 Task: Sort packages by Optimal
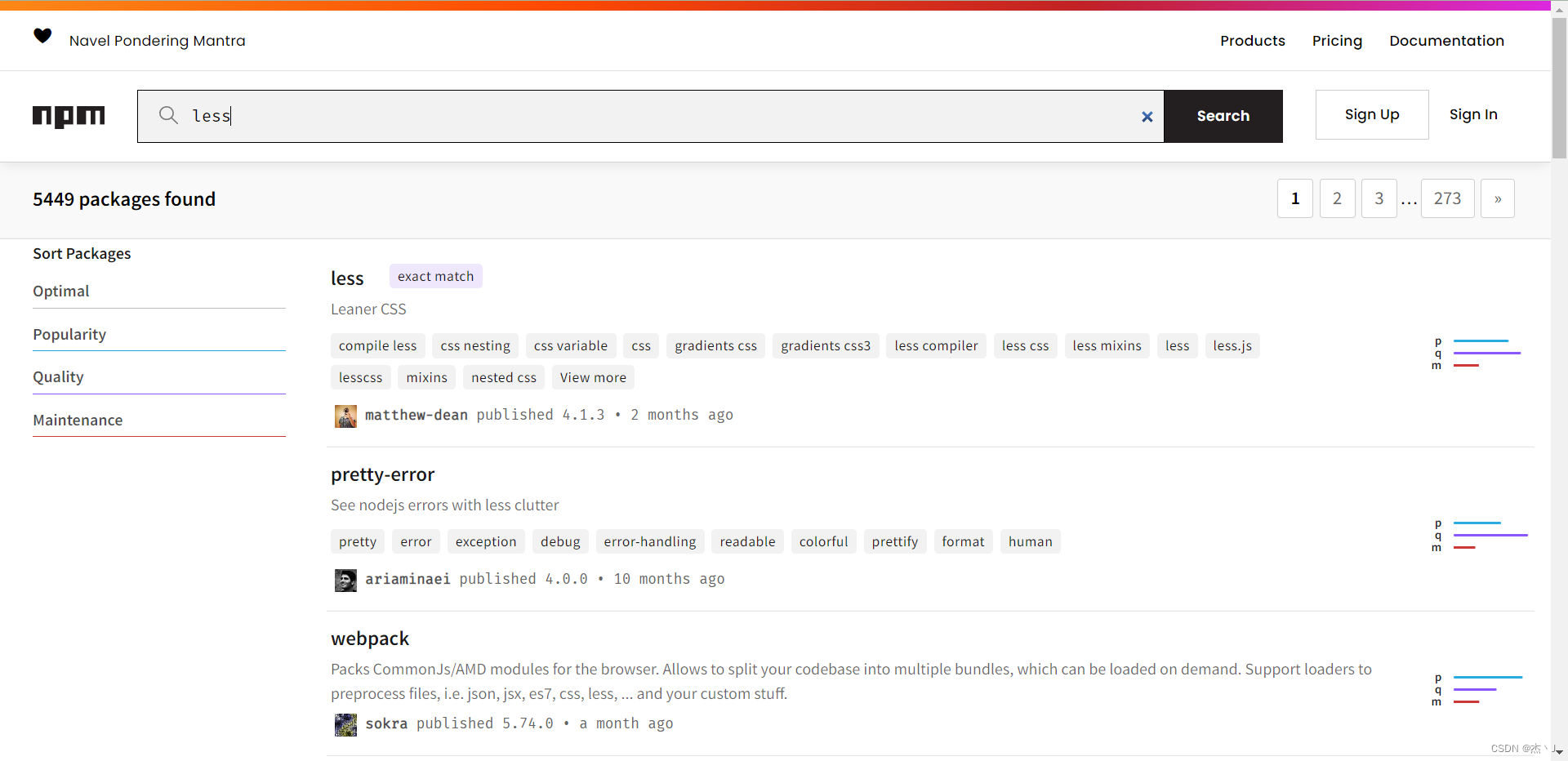pyautogui.click(x=159, y=291)
